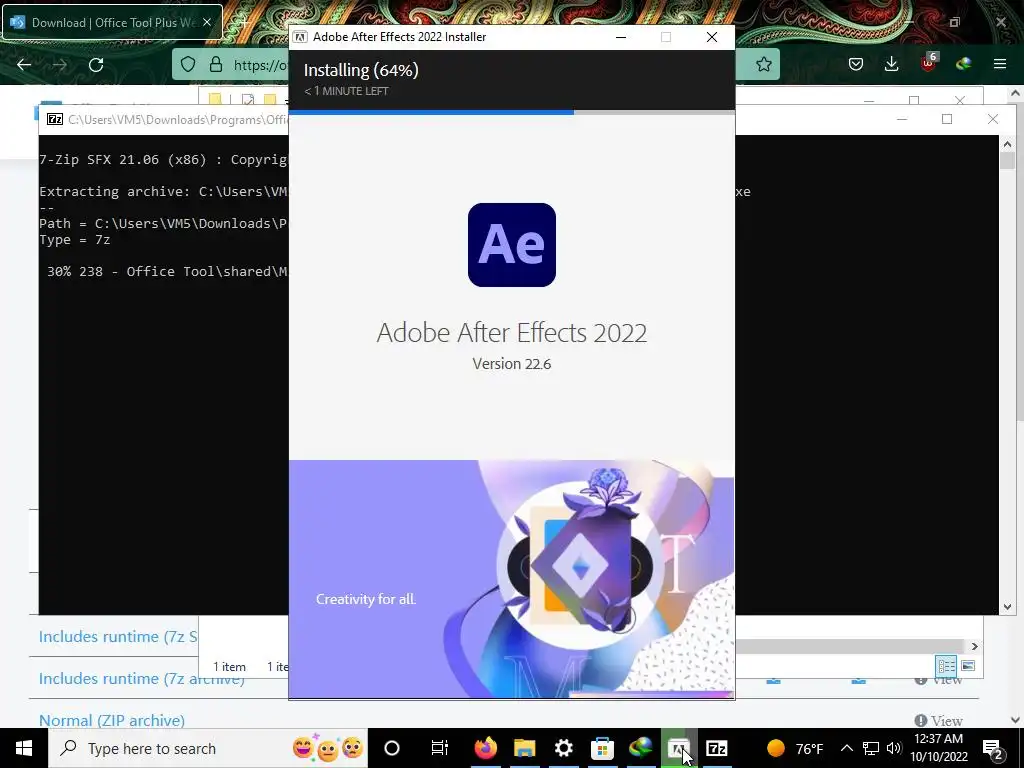Click Explorer's horizontal scrollbar right arrow
1024x768 pixels.
tap(974, 646)
